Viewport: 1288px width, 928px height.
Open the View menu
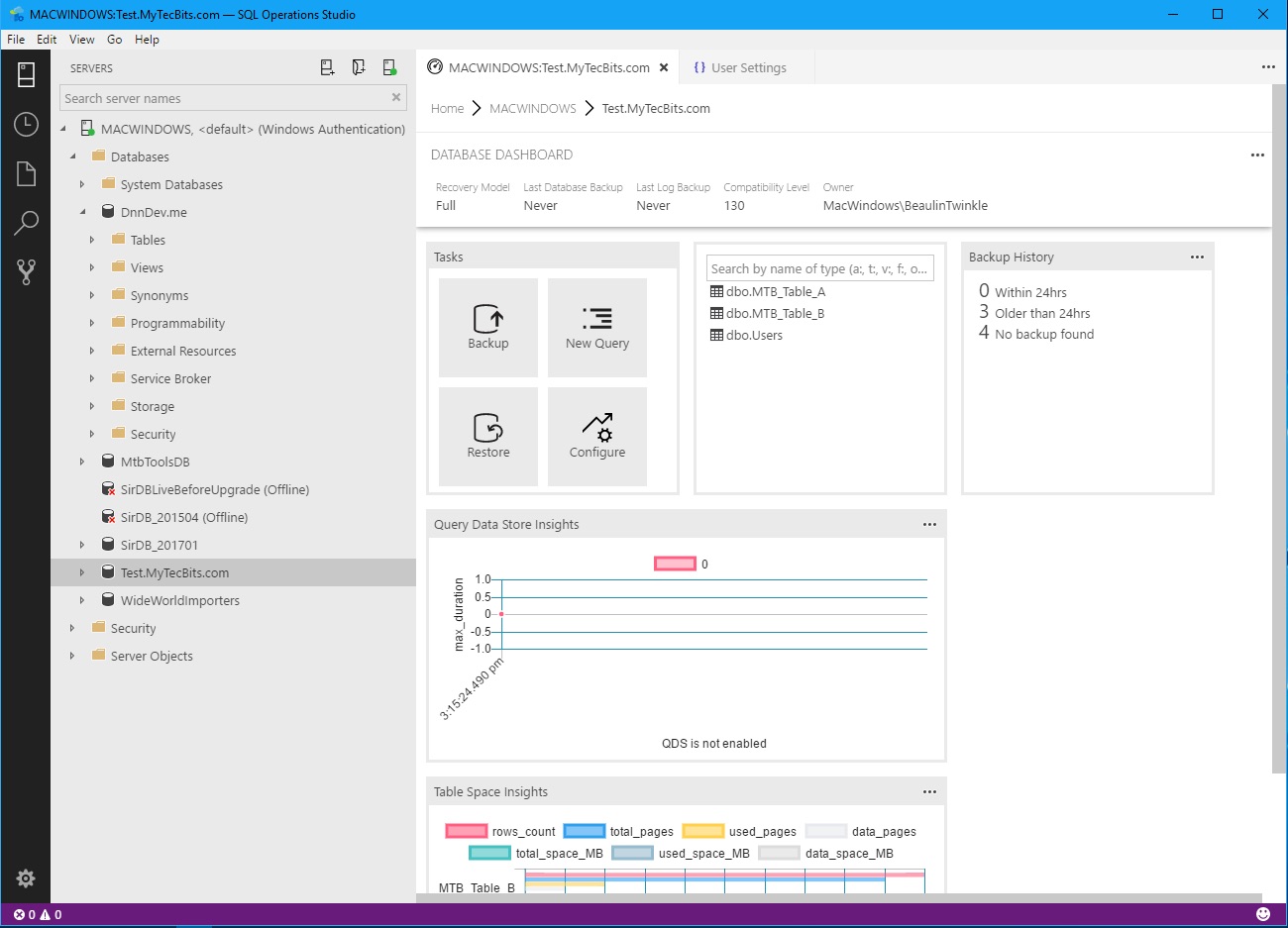[x=82, y=40]
